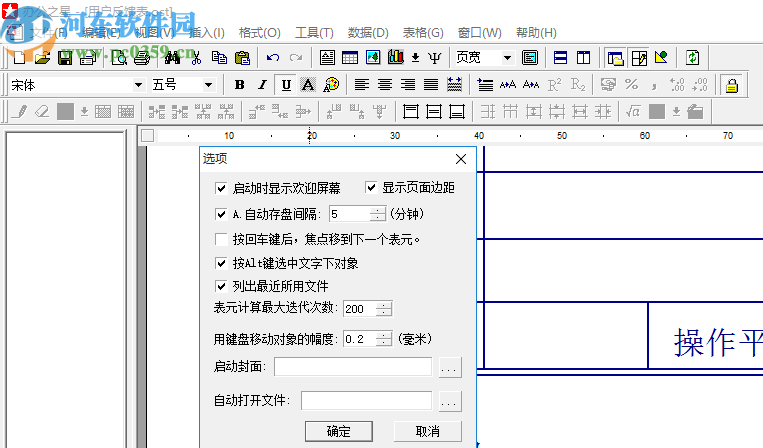Click the 自动打开文件 text field
This screenshot has height=448, width=763.
coord(366,401)
